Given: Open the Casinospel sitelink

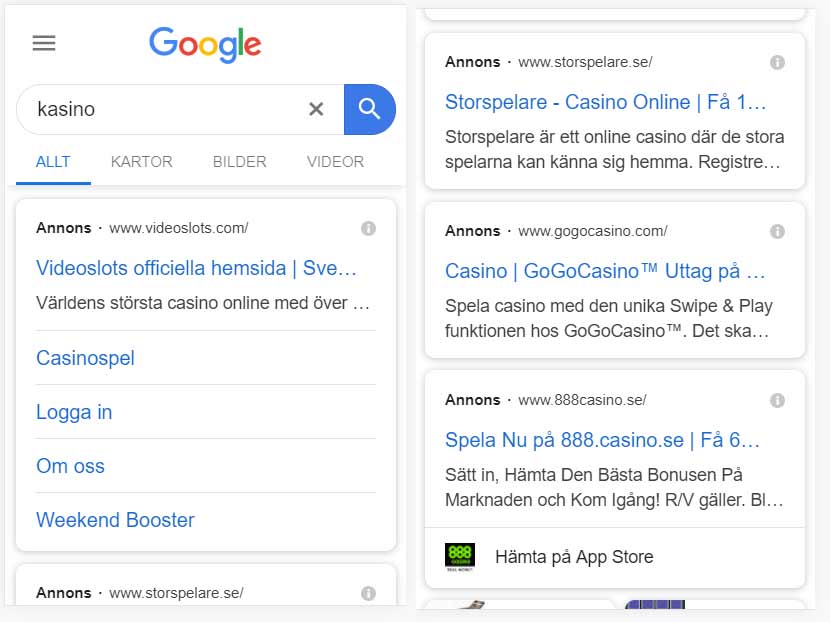Looking at the screenshot, I should click(85, 358).
